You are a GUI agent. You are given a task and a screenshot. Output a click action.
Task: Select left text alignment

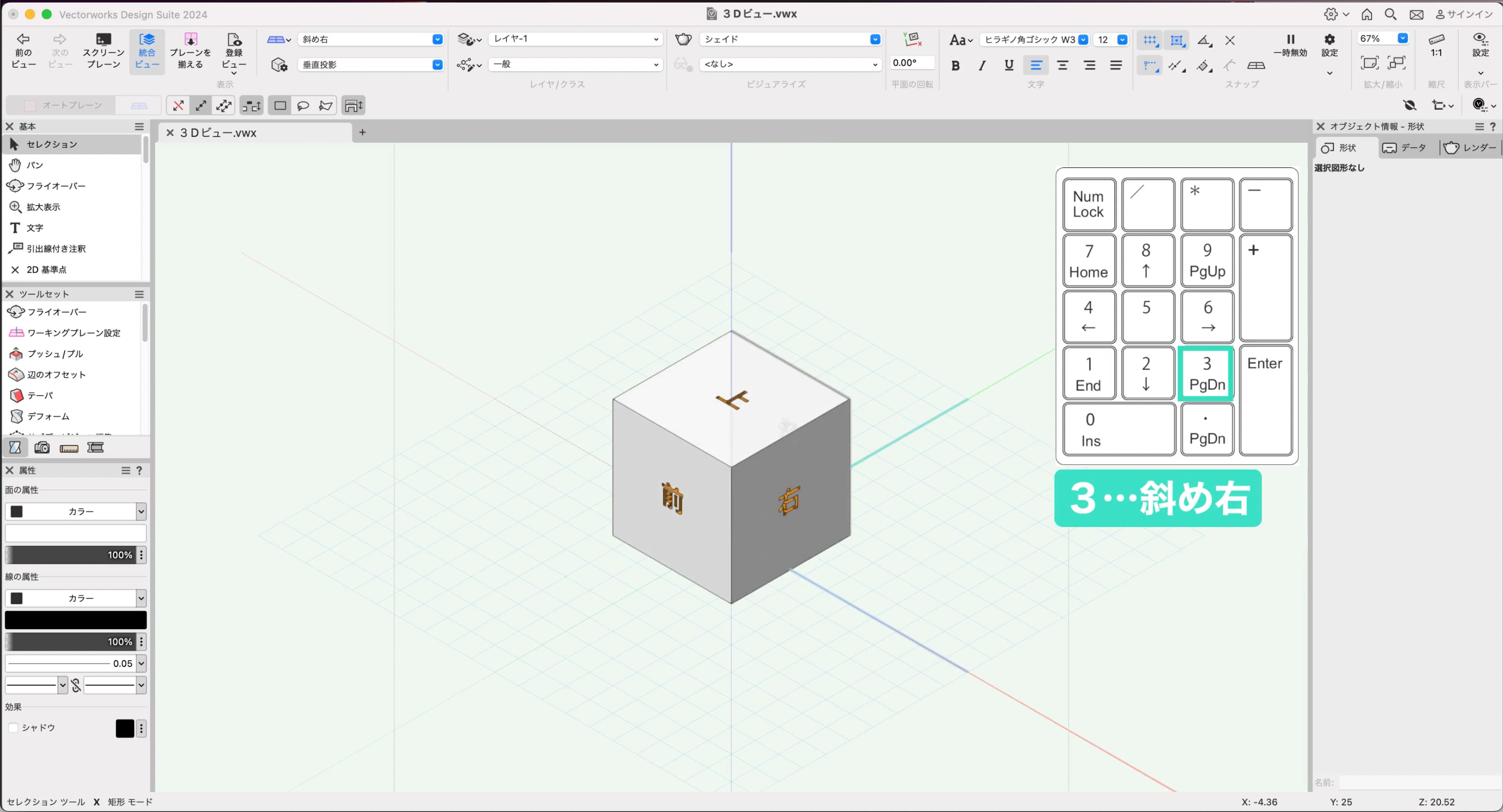[x=1036, y=66]
